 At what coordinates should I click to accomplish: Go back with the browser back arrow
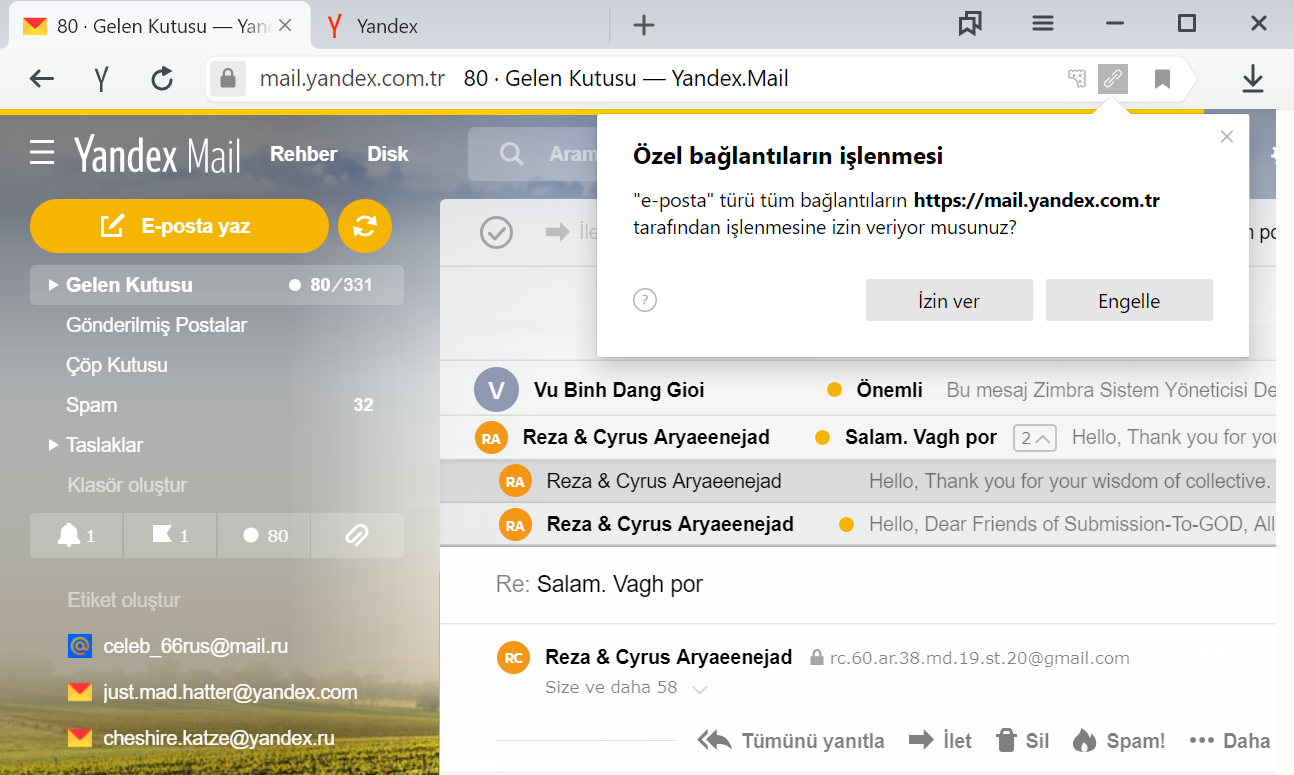42,79
